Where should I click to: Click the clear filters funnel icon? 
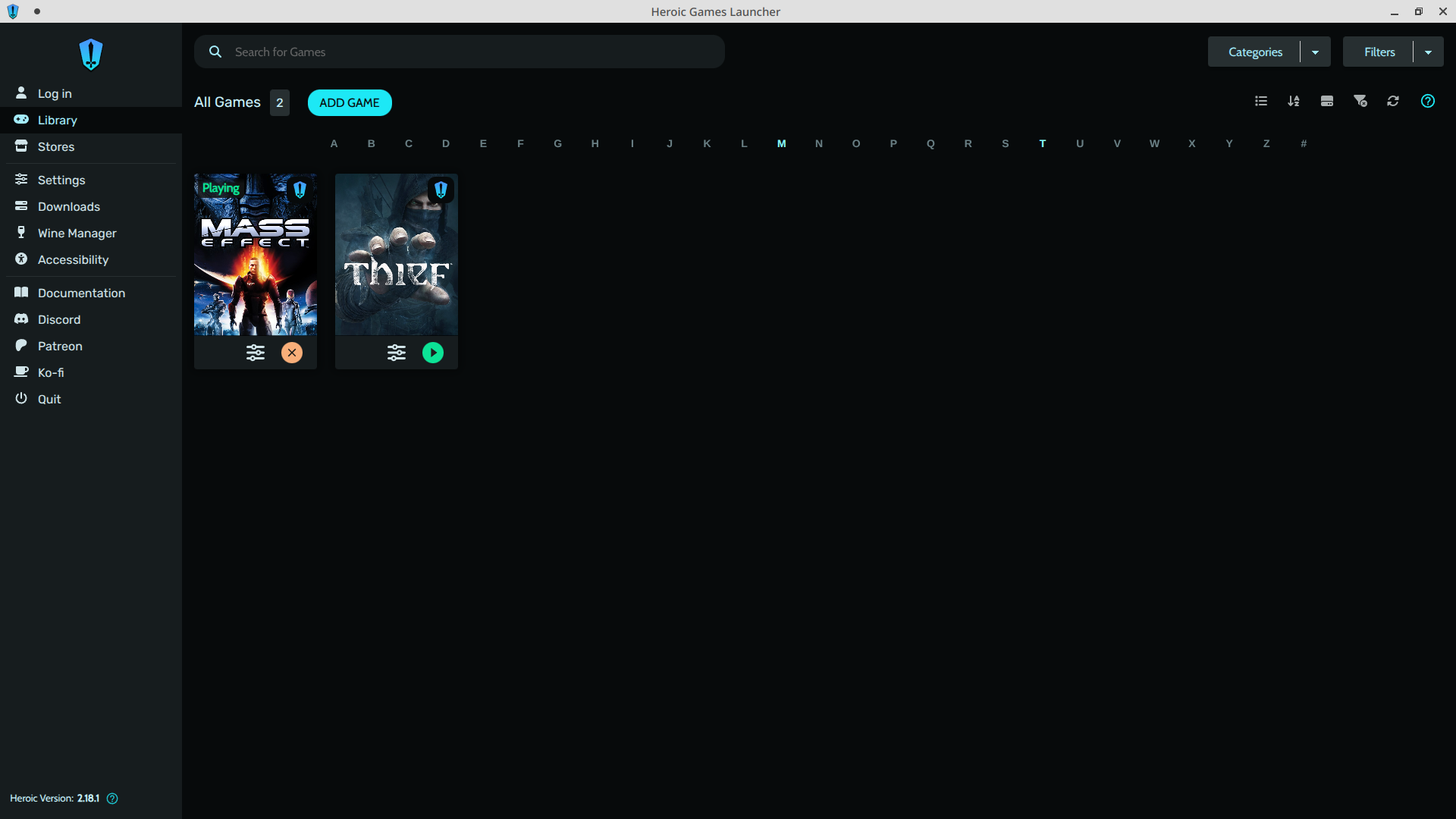[1360, 101]
